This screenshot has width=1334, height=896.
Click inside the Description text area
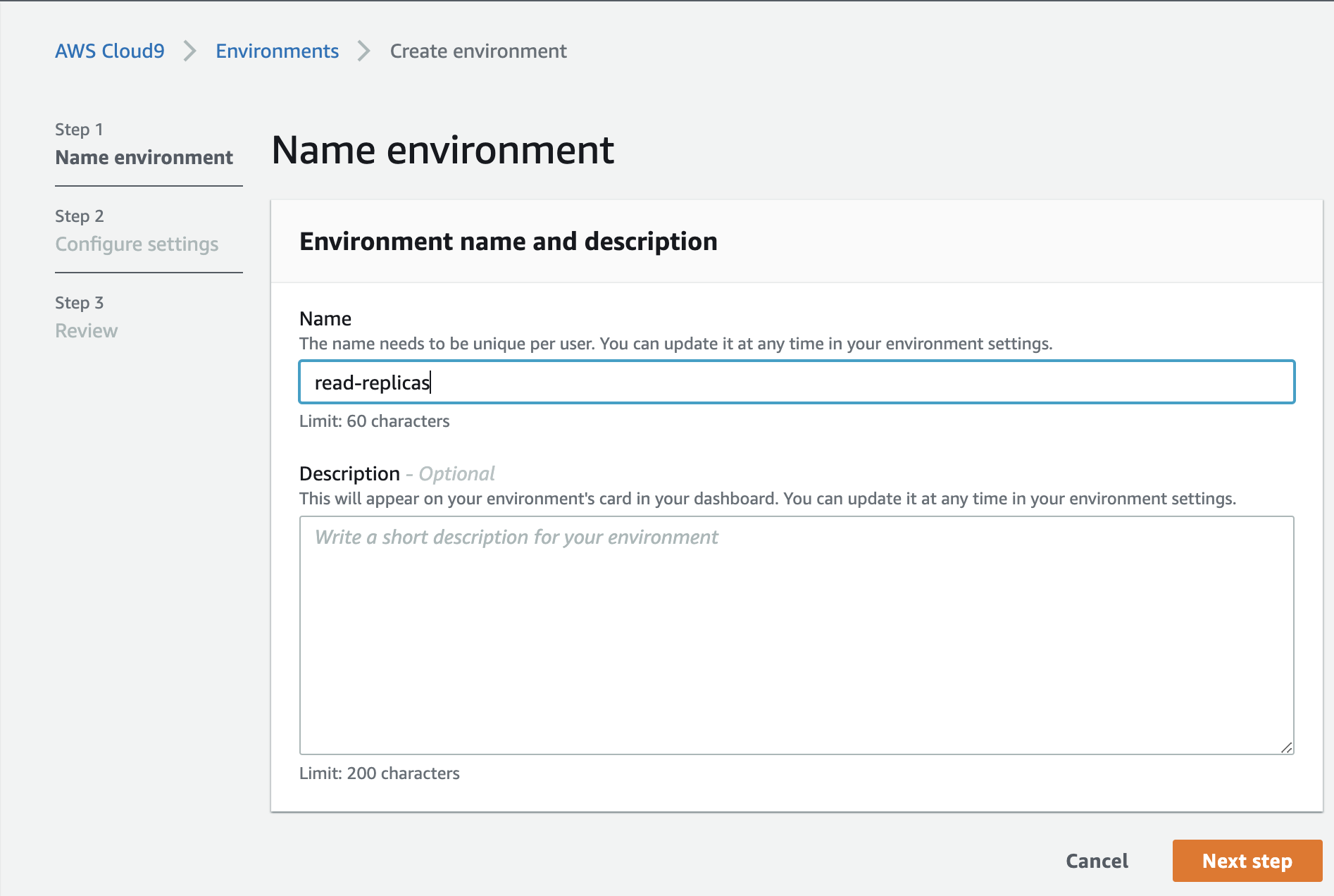click(x=796, y=635)
